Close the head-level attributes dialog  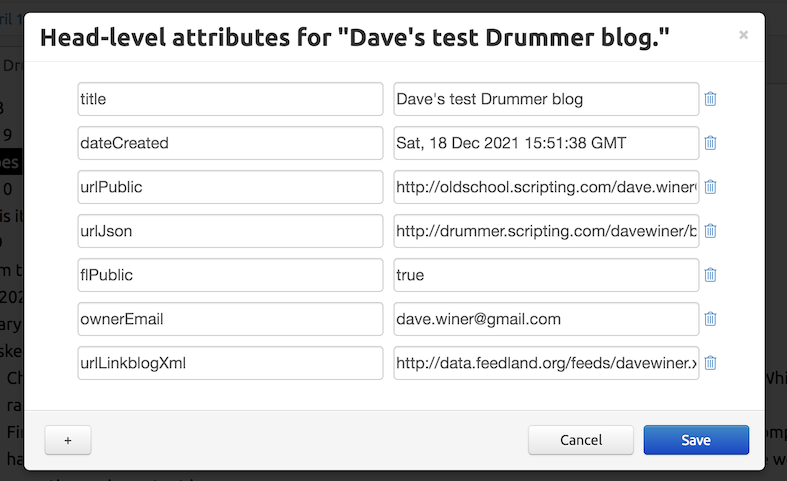[743, 35]
